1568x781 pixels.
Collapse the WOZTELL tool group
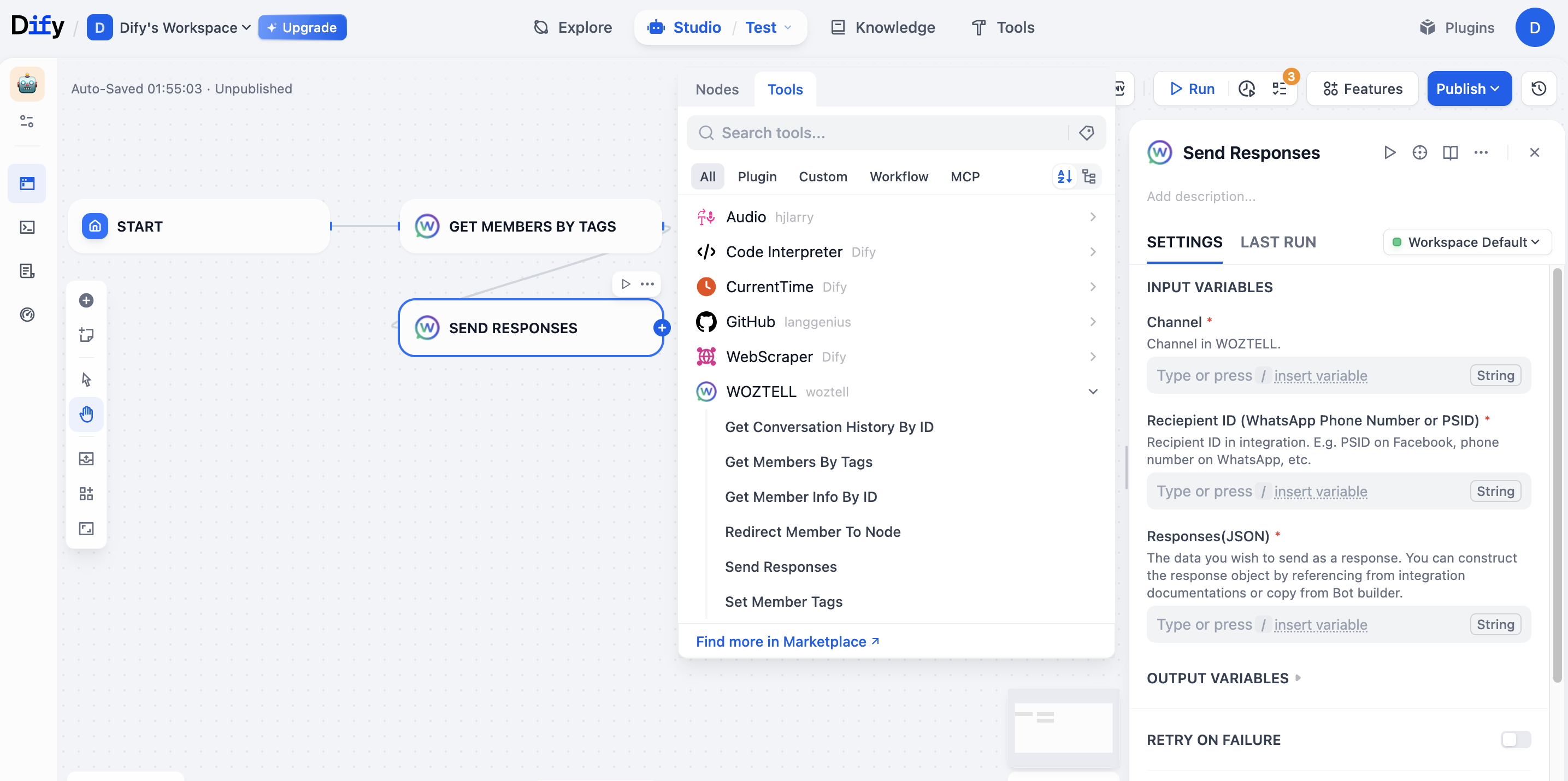coord(1093,392)
